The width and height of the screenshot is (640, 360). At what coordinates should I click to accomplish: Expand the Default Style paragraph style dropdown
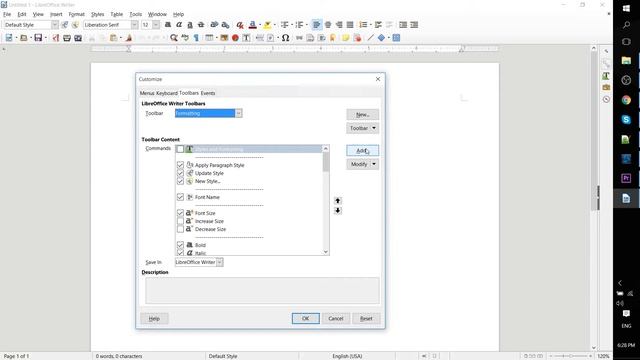[x=55, y=25]
